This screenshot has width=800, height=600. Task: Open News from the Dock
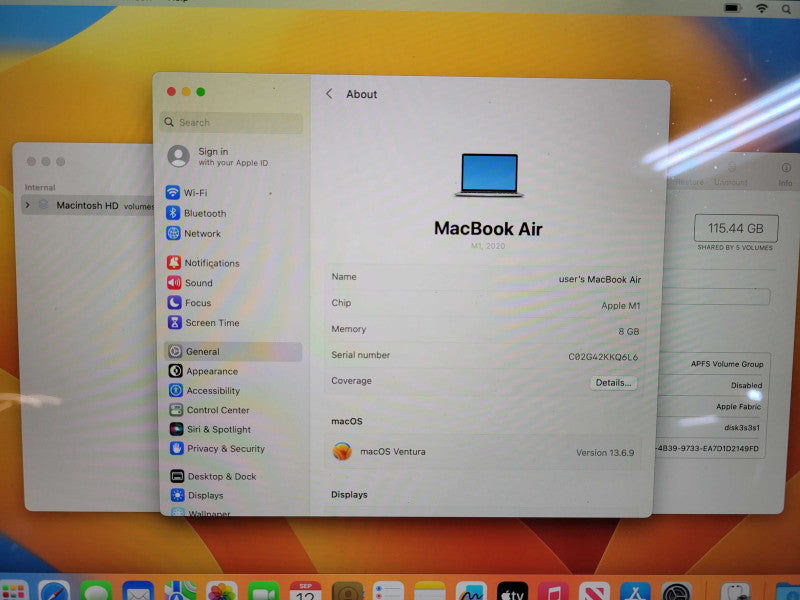click(594, 592)
